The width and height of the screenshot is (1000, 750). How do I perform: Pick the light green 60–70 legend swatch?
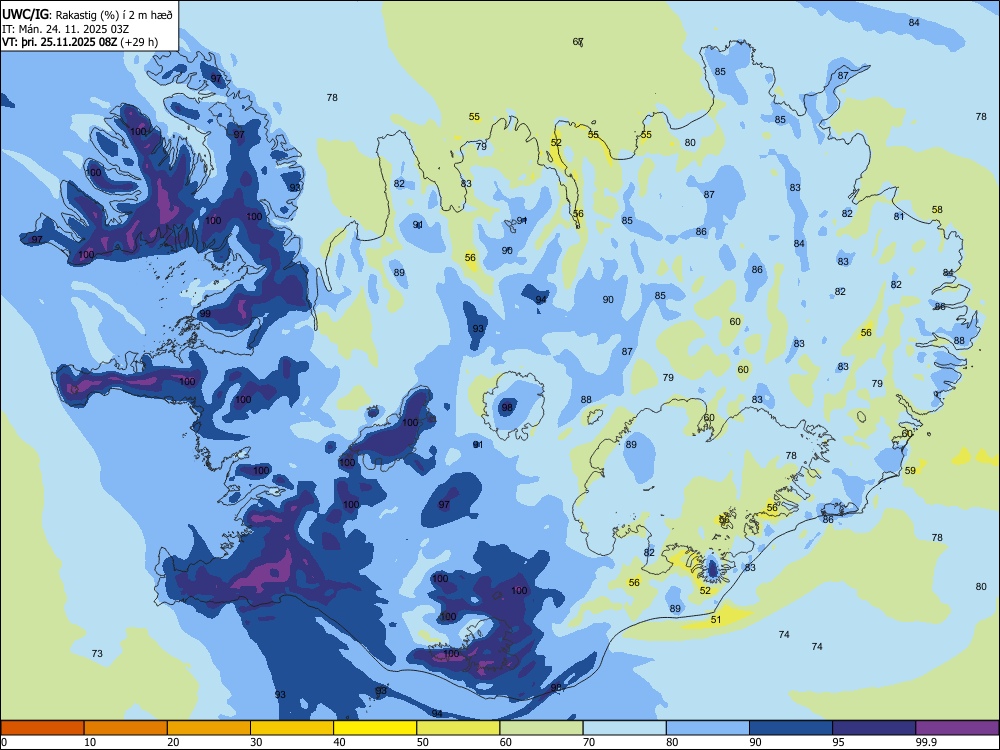tap(541, 728)
